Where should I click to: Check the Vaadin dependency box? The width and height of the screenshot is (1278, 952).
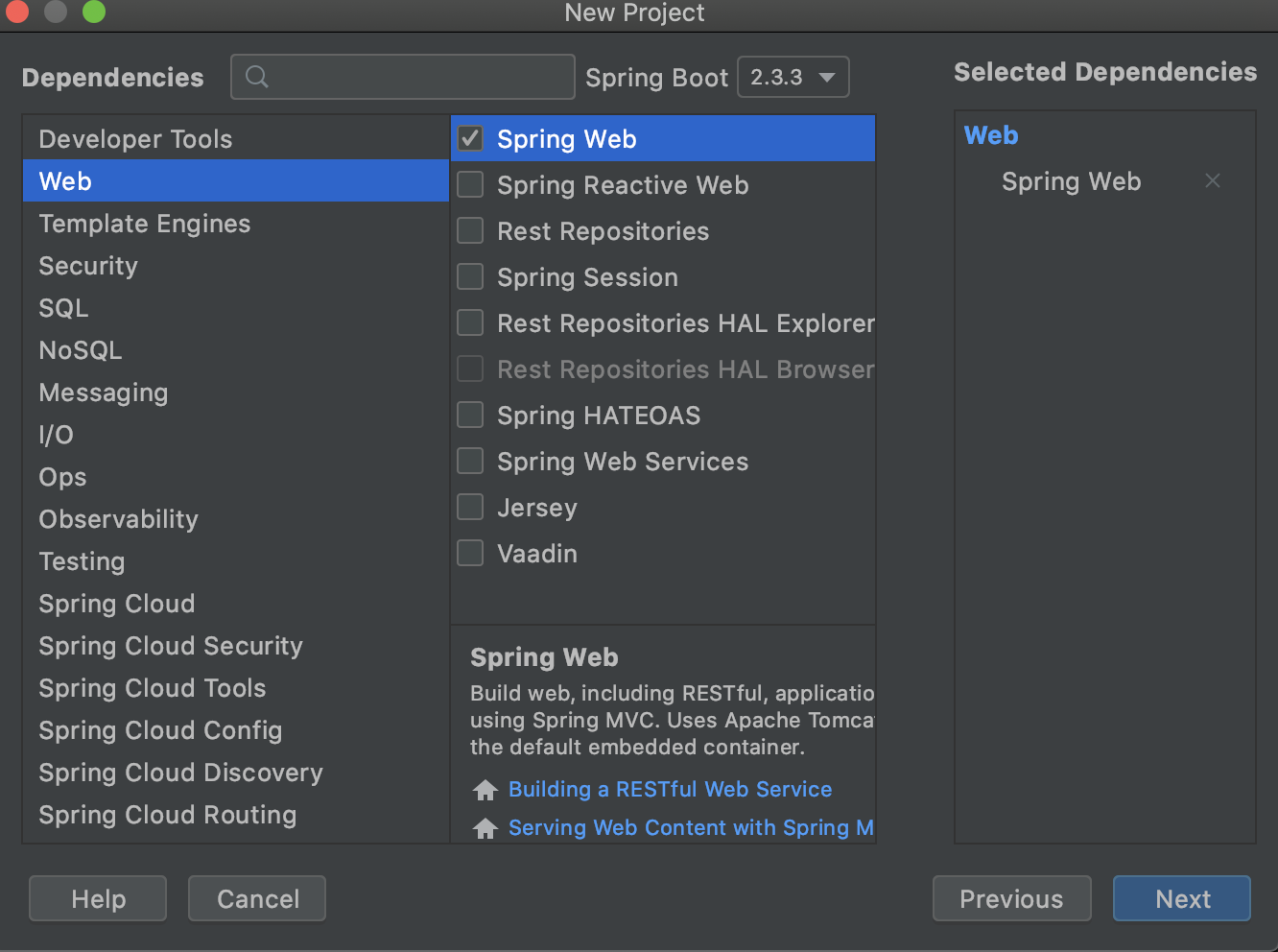(x=470, y=554)
